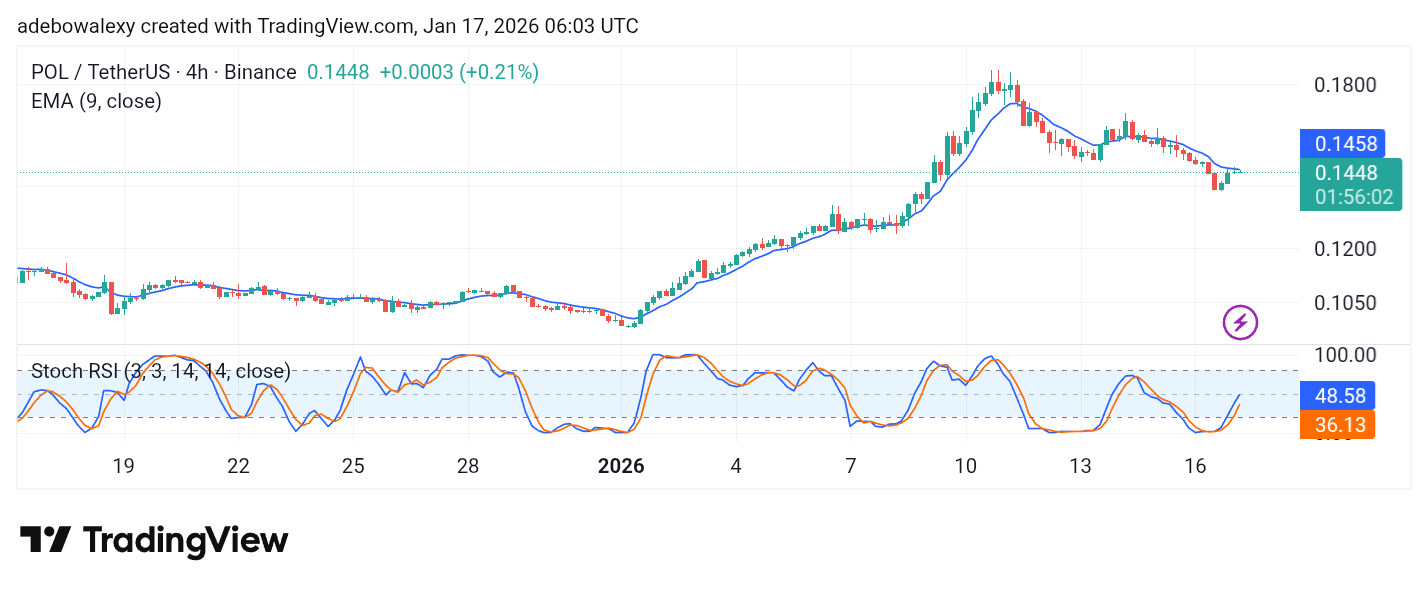Click the Stoch RSI indicator label
The height and width of the screenshot is (591, 1428).
161,371
